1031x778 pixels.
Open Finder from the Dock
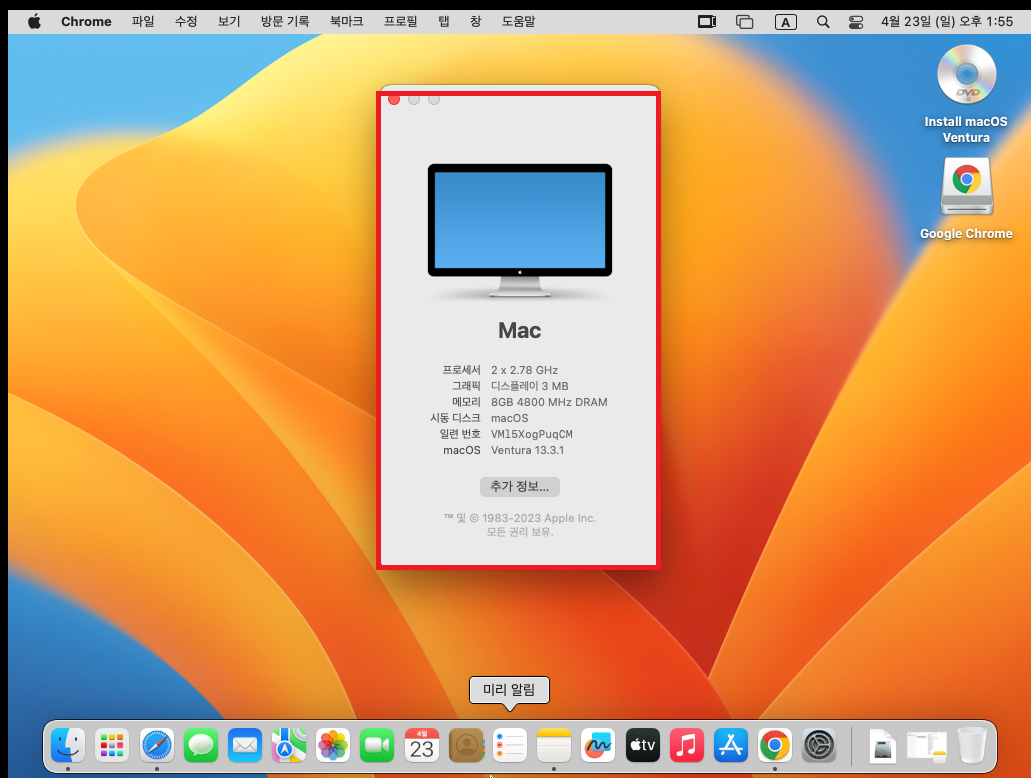click(68, 746)
